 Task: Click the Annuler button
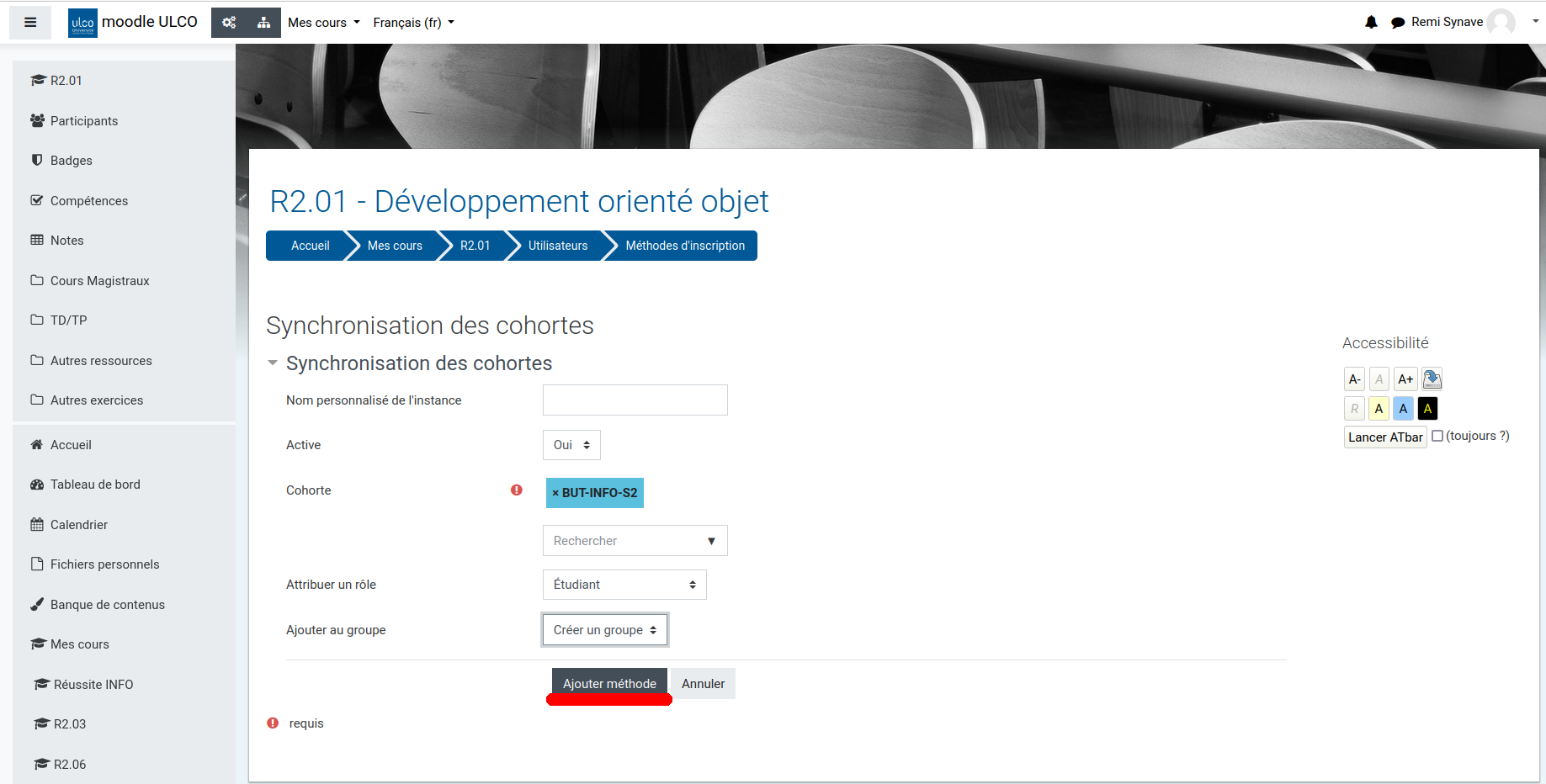pos(703,684)
